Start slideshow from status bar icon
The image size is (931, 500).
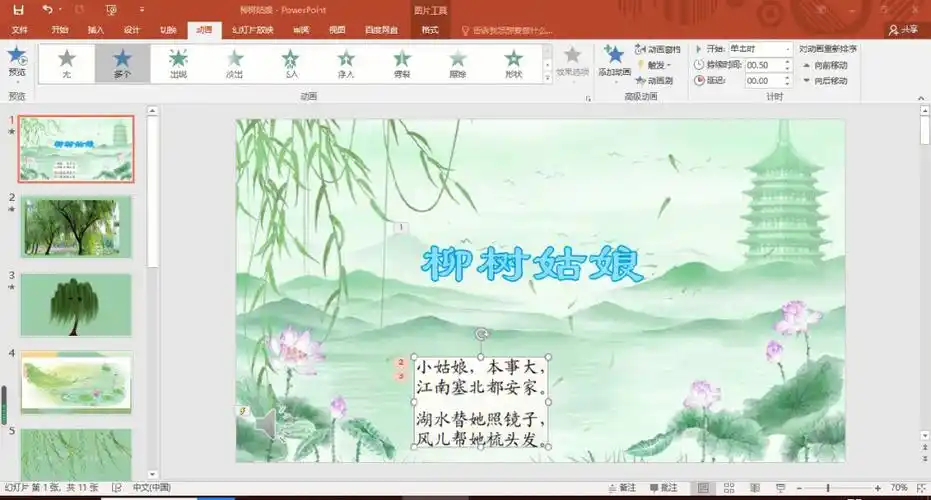(x=780, y=488)
